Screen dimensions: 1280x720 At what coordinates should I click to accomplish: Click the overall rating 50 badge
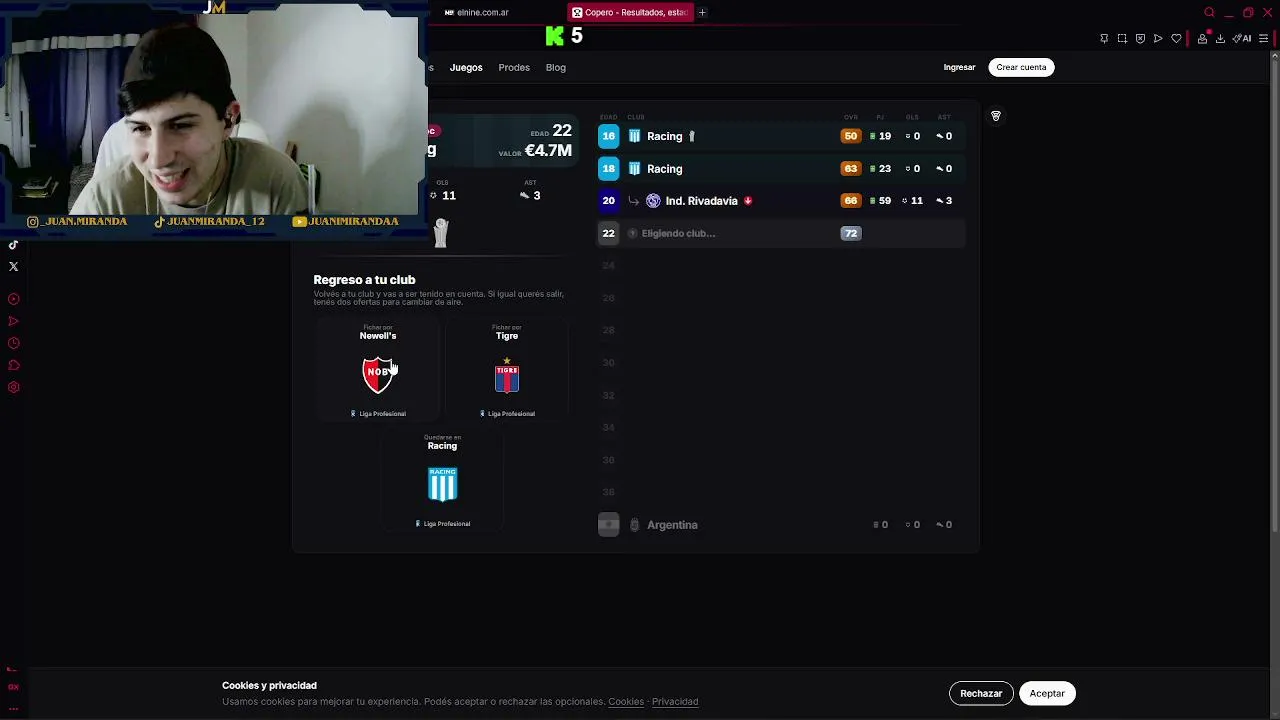pos(851,136)
